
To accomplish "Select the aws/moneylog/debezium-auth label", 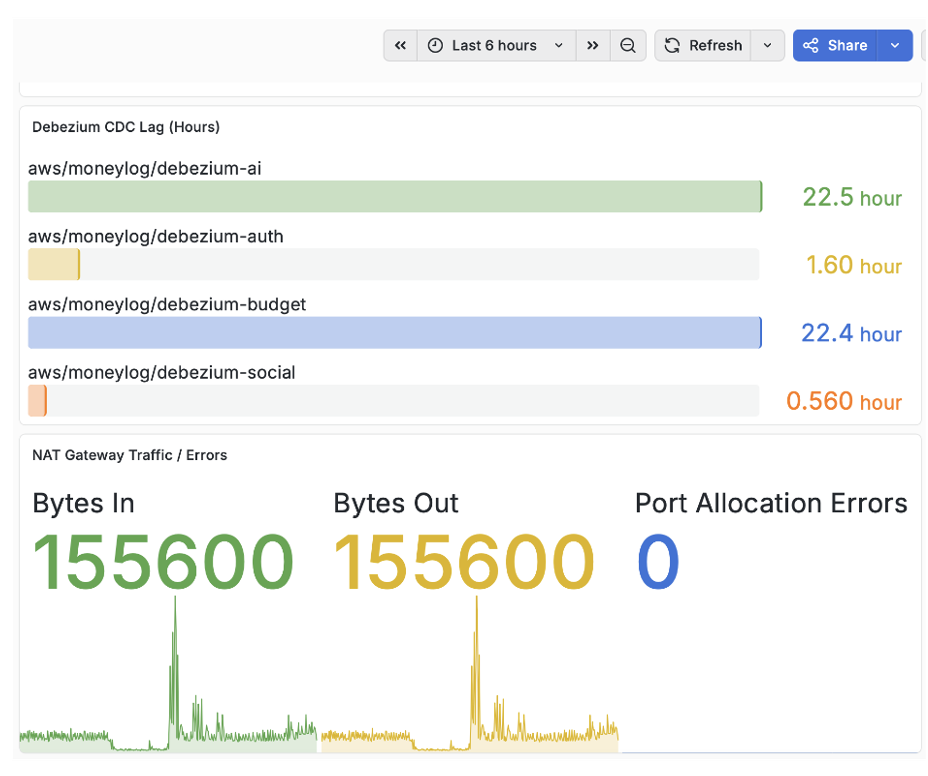I will click(x=156, y=237).
